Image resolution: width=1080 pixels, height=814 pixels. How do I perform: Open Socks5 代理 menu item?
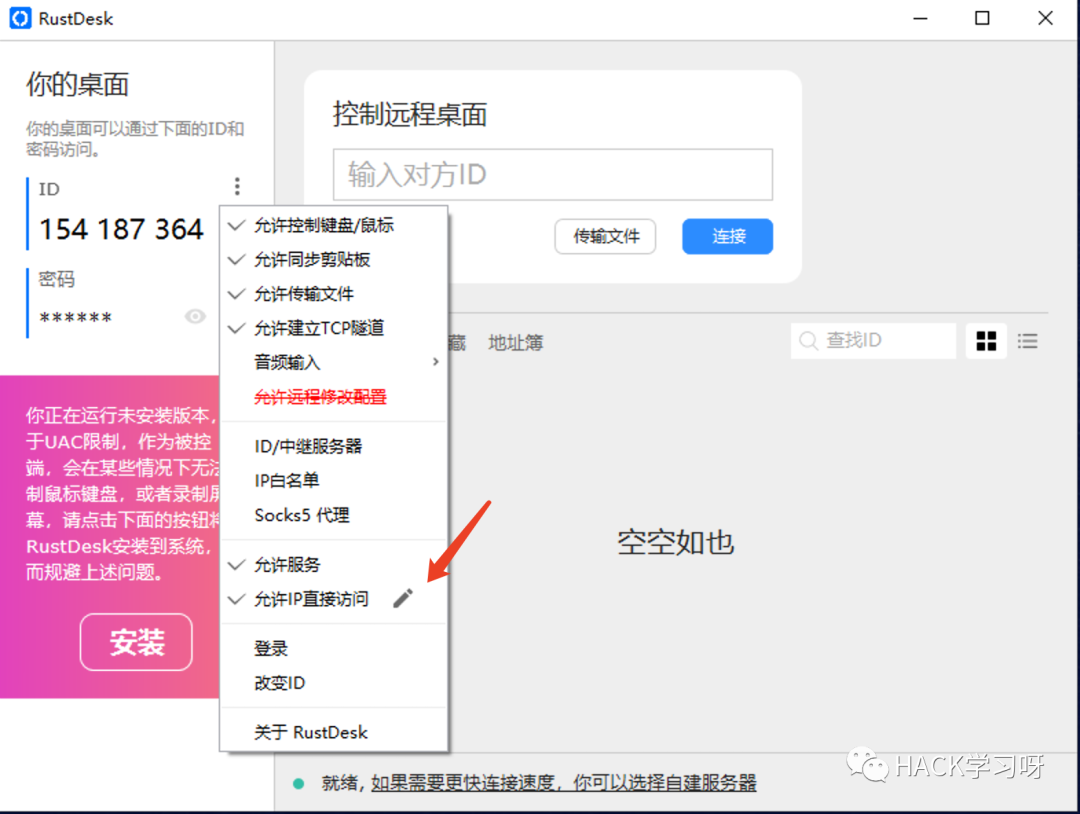pyautogui.click(x=334, y=515)
